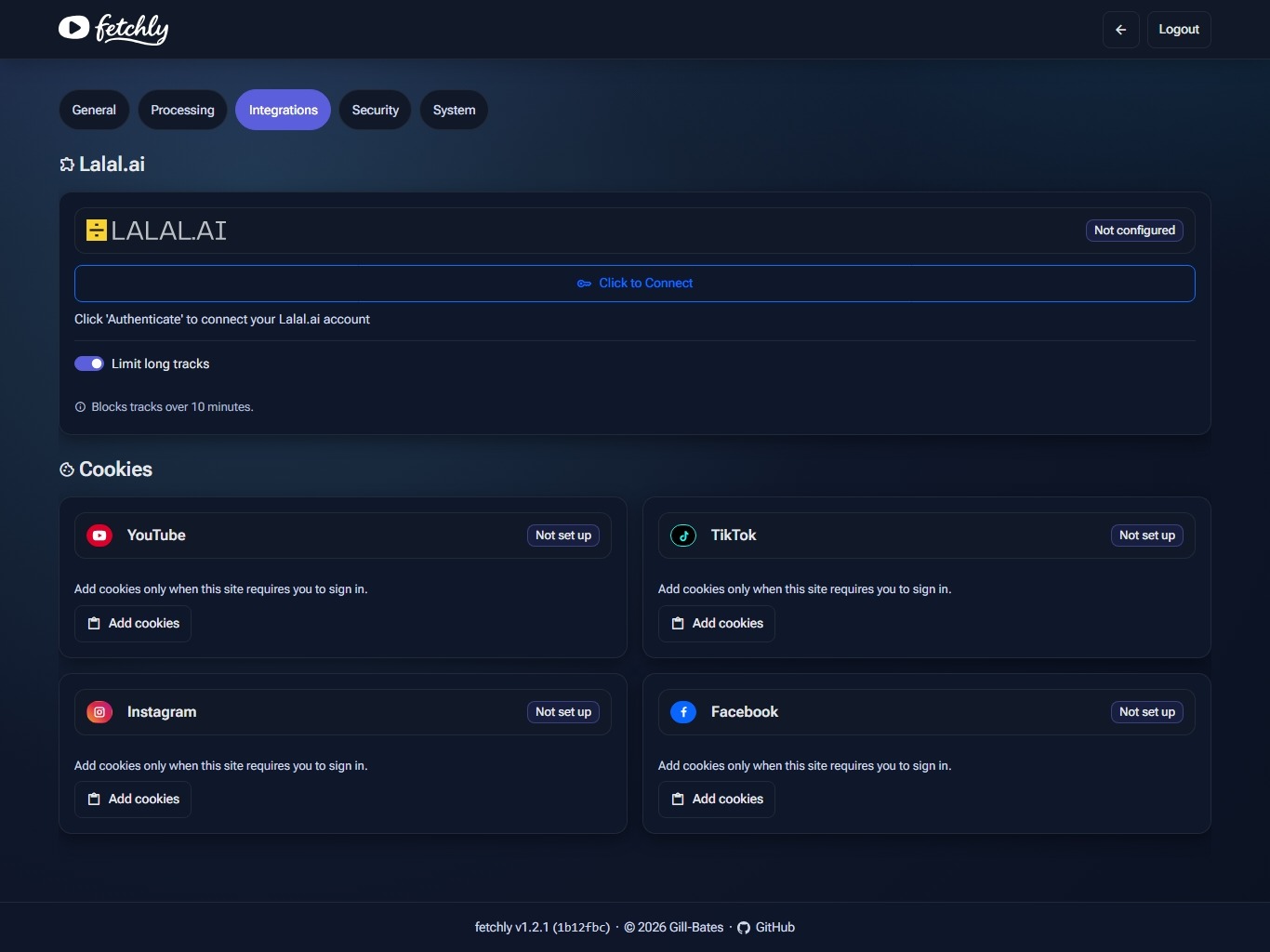1270x952 pixels.
Task: Click the YouTube service icon
Action: [99, 535]
